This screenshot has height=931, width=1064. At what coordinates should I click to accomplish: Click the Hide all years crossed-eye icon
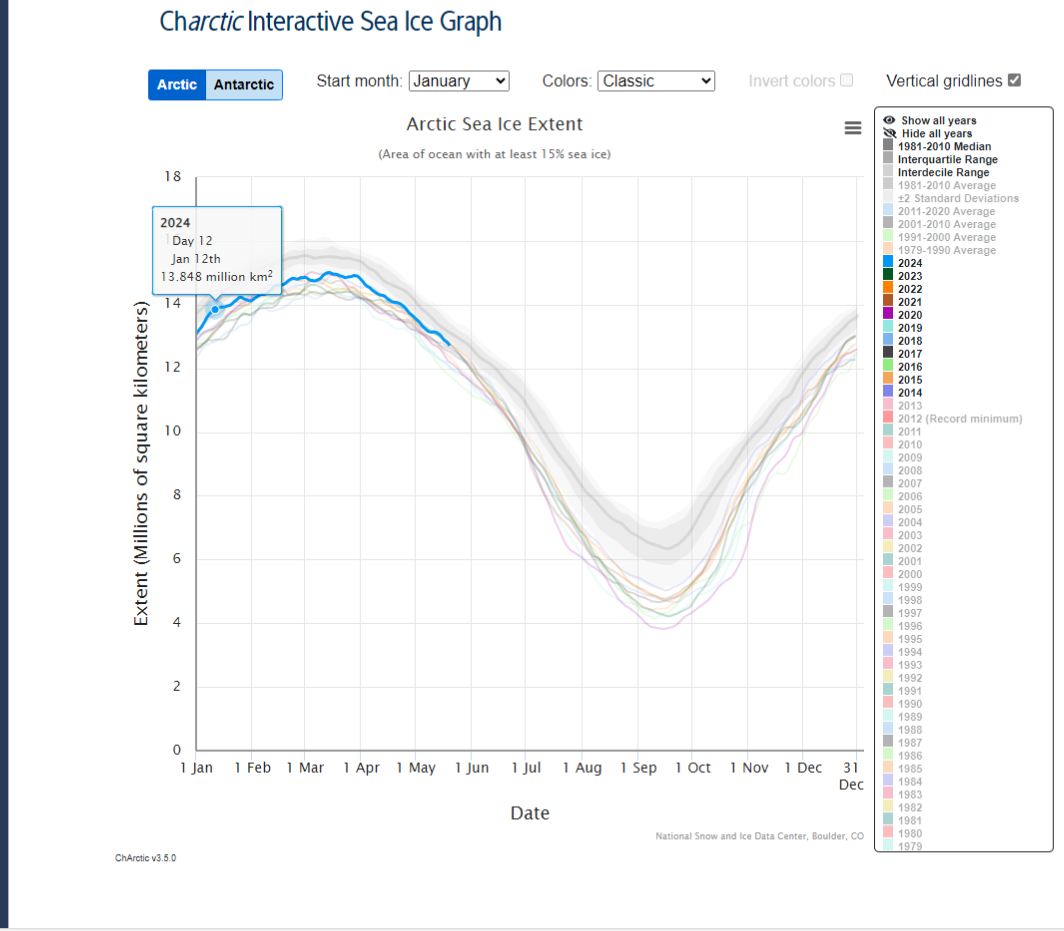tap(889, 133)
